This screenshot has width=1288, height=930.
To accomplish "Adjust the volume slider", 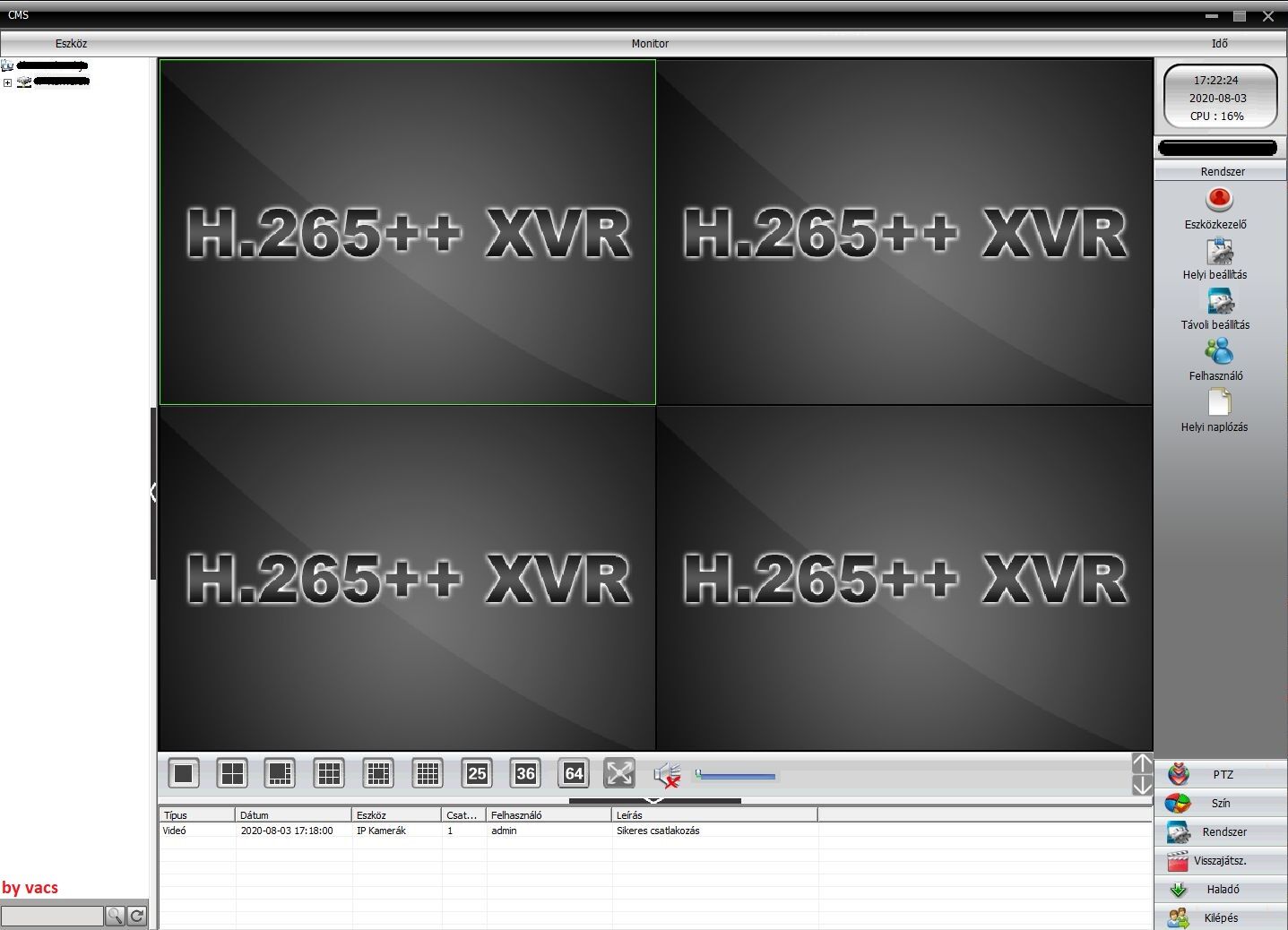I will [x=736, y=776].
